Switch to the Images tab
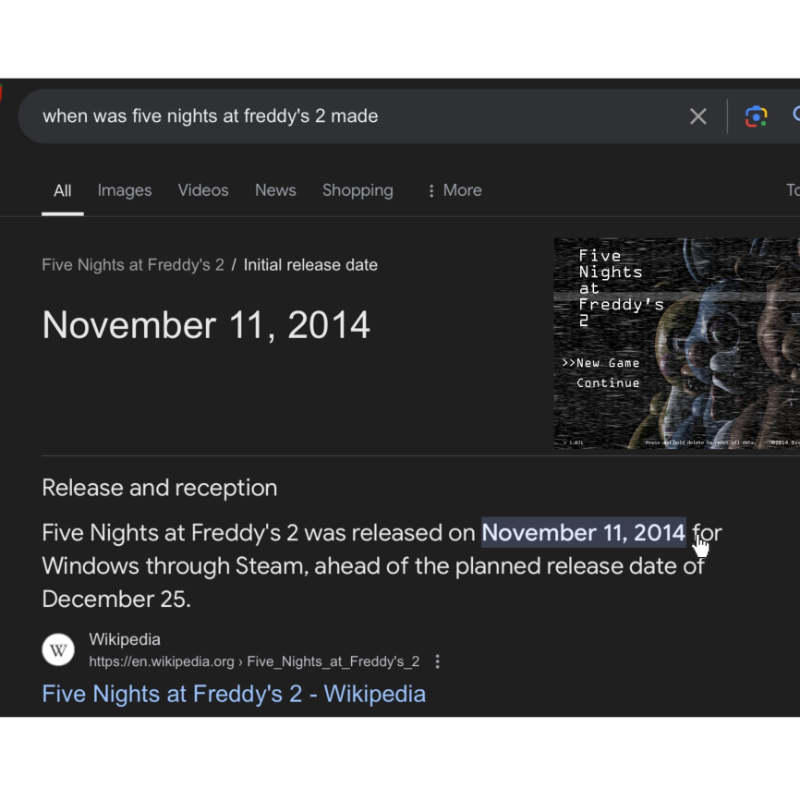This screenshot has width=800, height=800. 125,191
